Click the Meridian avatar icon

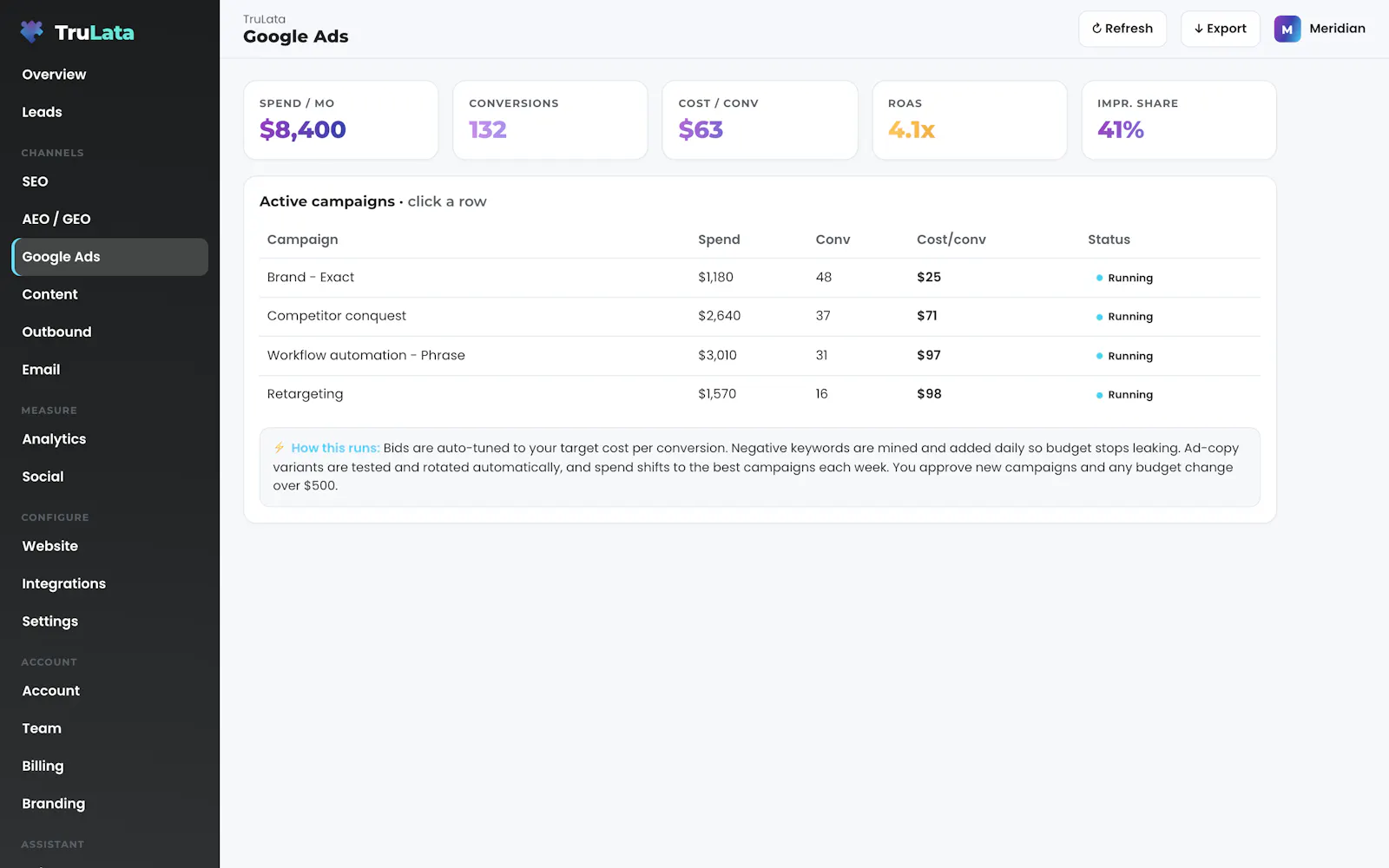(1287, 29)
